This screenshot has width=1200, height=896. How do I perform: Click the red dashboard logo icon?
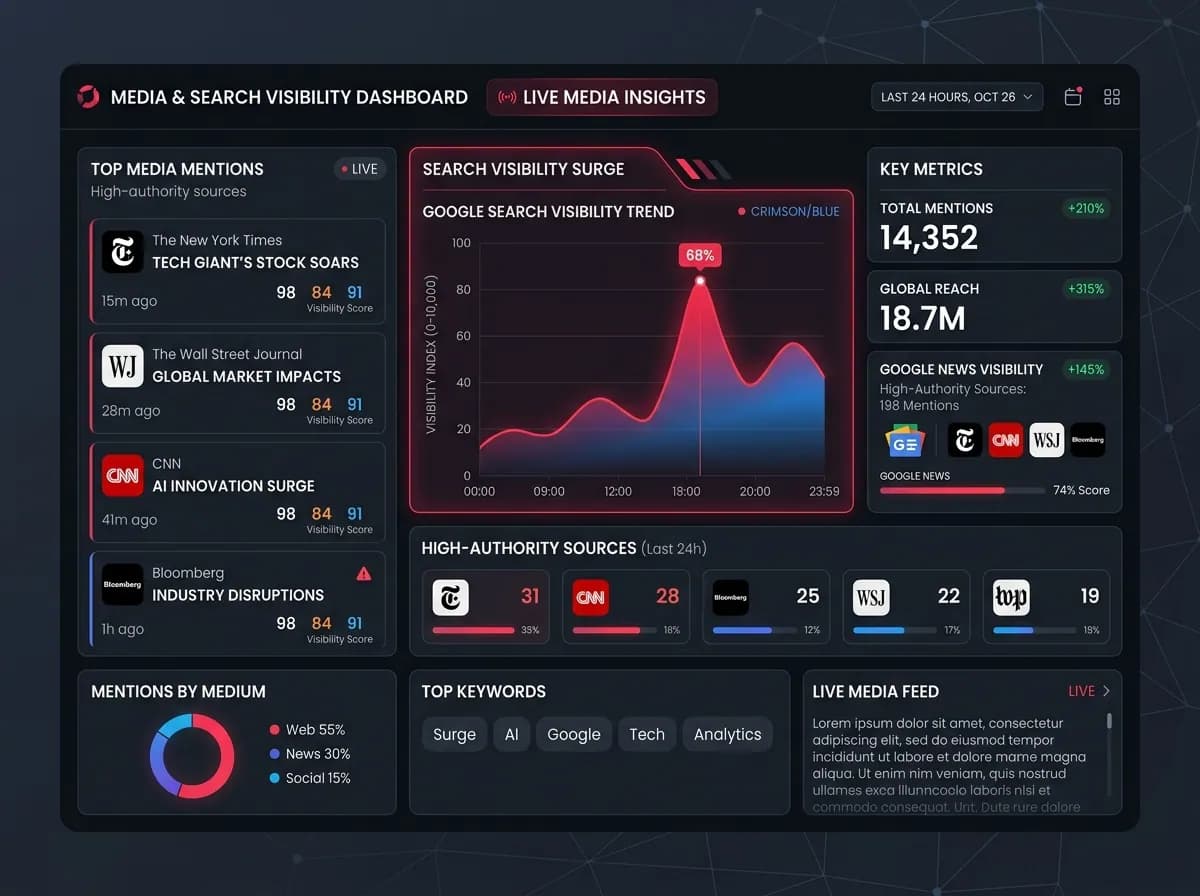[88, 97]
